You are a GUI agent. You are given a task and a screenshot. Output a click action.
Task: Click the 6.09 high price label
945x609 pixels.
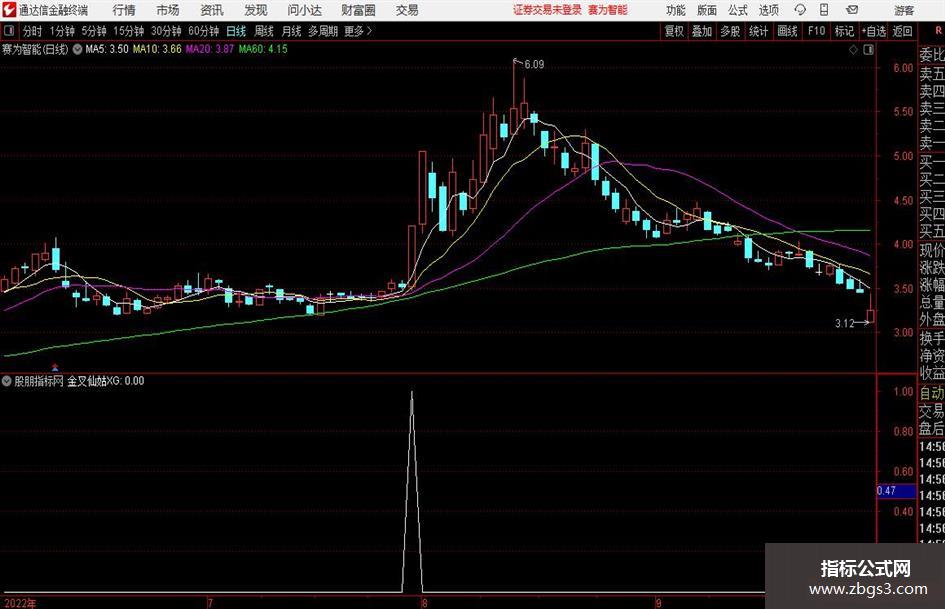click(534, 65)
